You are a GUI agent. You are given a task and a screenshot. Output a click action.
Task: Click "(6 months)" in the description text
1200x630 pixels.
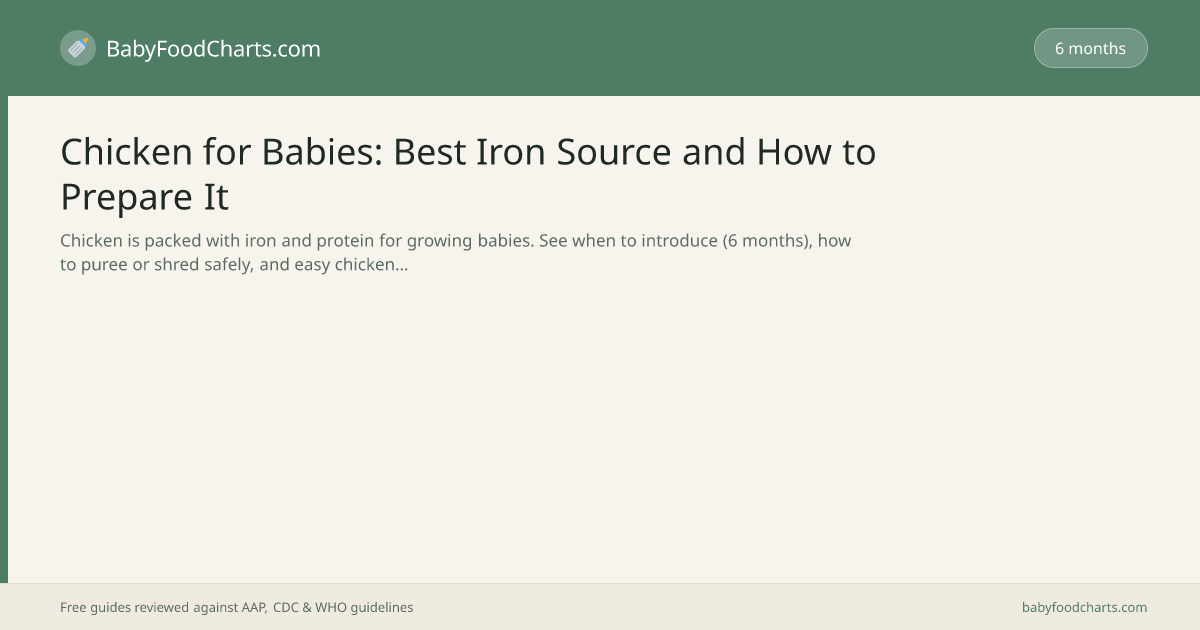click(766, 241)
